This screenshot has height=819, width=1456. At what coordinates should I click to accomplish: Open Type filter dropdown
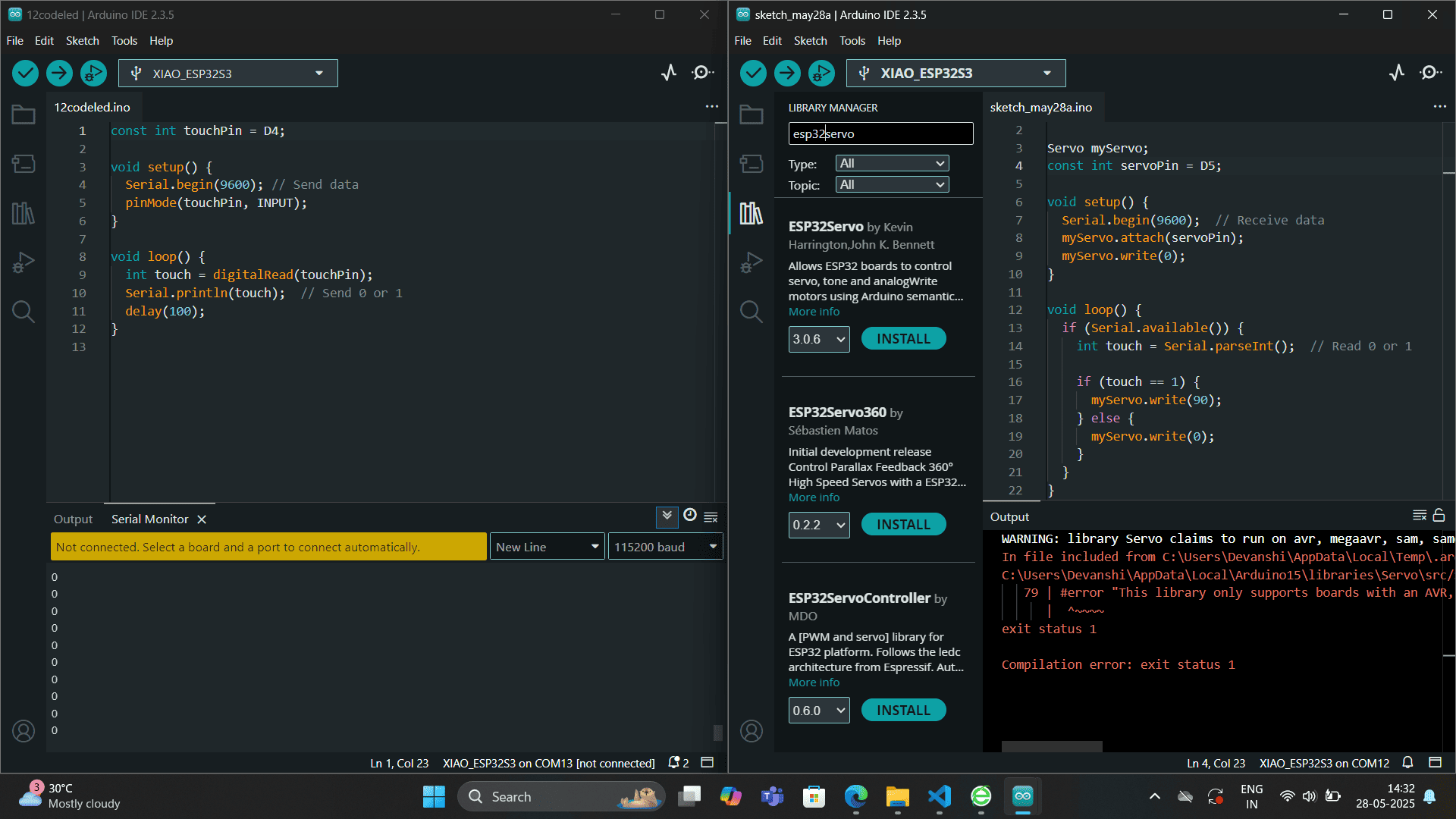coord(892,164)
